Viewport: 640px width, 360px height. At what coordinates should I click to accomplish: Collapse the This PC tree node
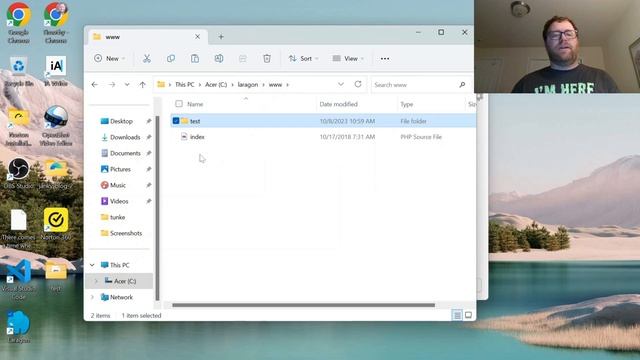[92, 265]
